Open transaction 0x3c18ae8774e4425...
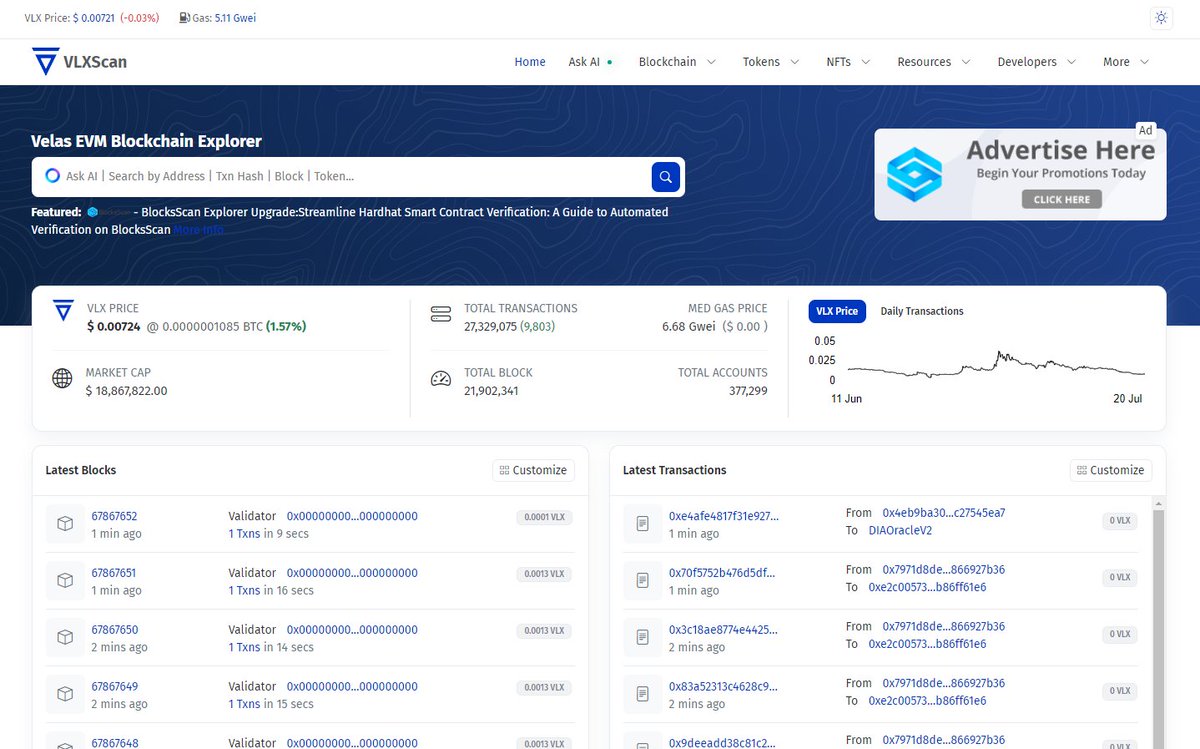Image resolution: width=1200 pixels, height=749 pixels. pyautogui.click(x=723, y=630)
